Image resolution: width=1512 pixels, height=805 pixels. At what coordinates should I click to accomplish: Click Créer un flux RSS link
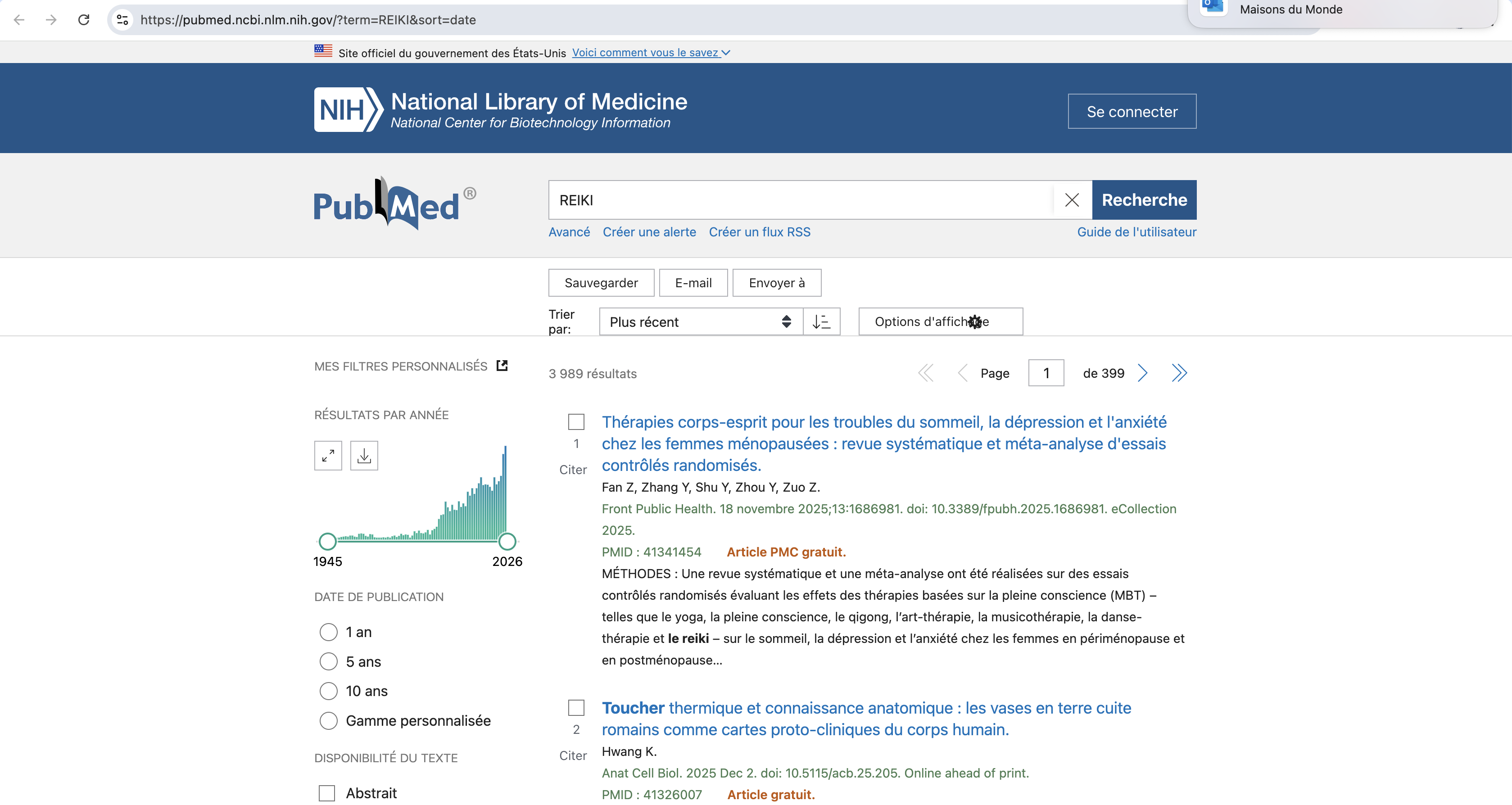pos(760,232)
